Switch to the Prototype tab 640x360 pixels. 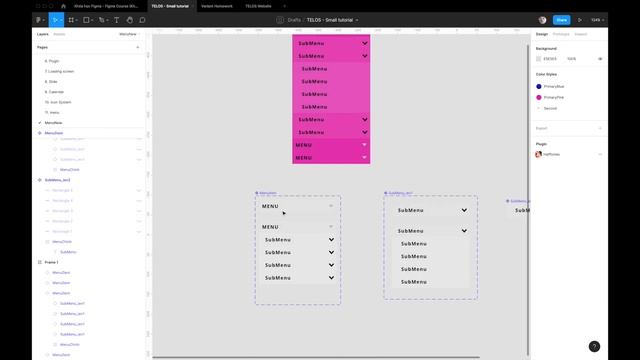[x=561, y=34]
